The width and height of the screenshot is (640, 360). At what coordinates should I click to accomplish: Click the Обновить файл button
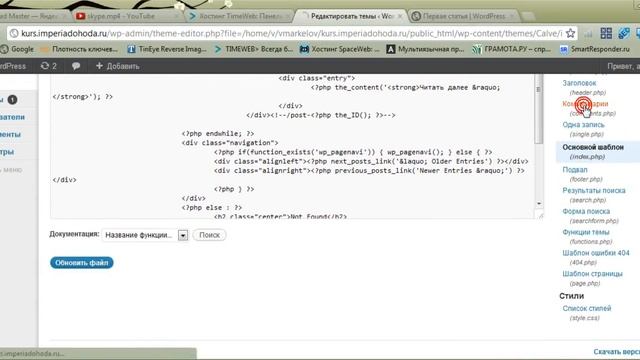tap(82, 263)
